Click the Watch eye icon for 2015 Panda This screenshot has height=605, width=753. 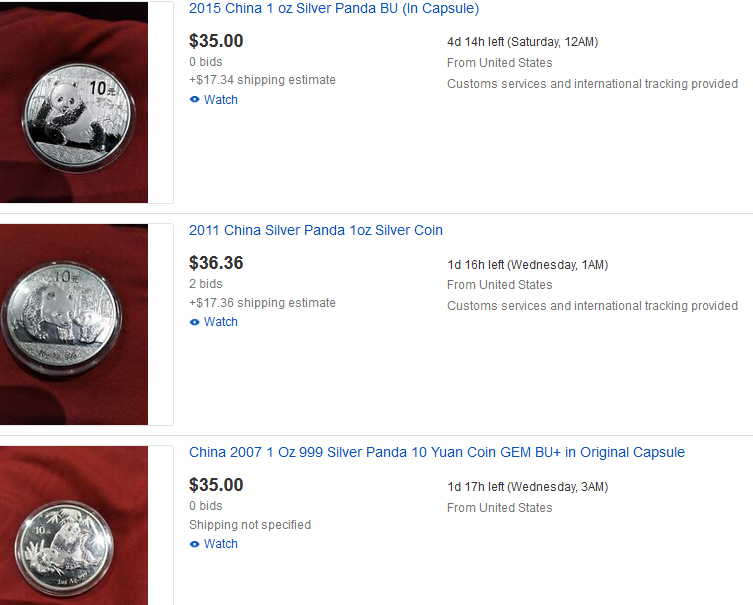[194, 100]
